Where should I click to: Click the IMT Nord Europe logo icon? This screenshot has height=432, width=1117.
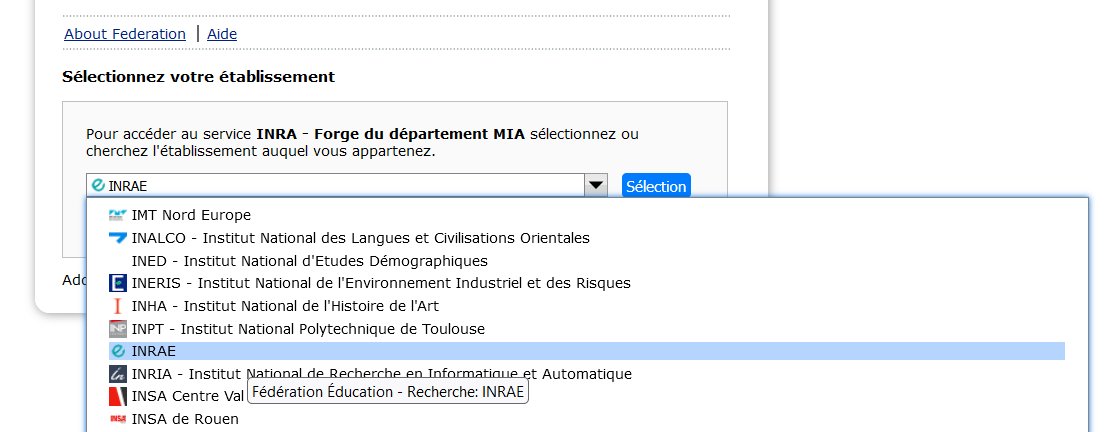118,215
